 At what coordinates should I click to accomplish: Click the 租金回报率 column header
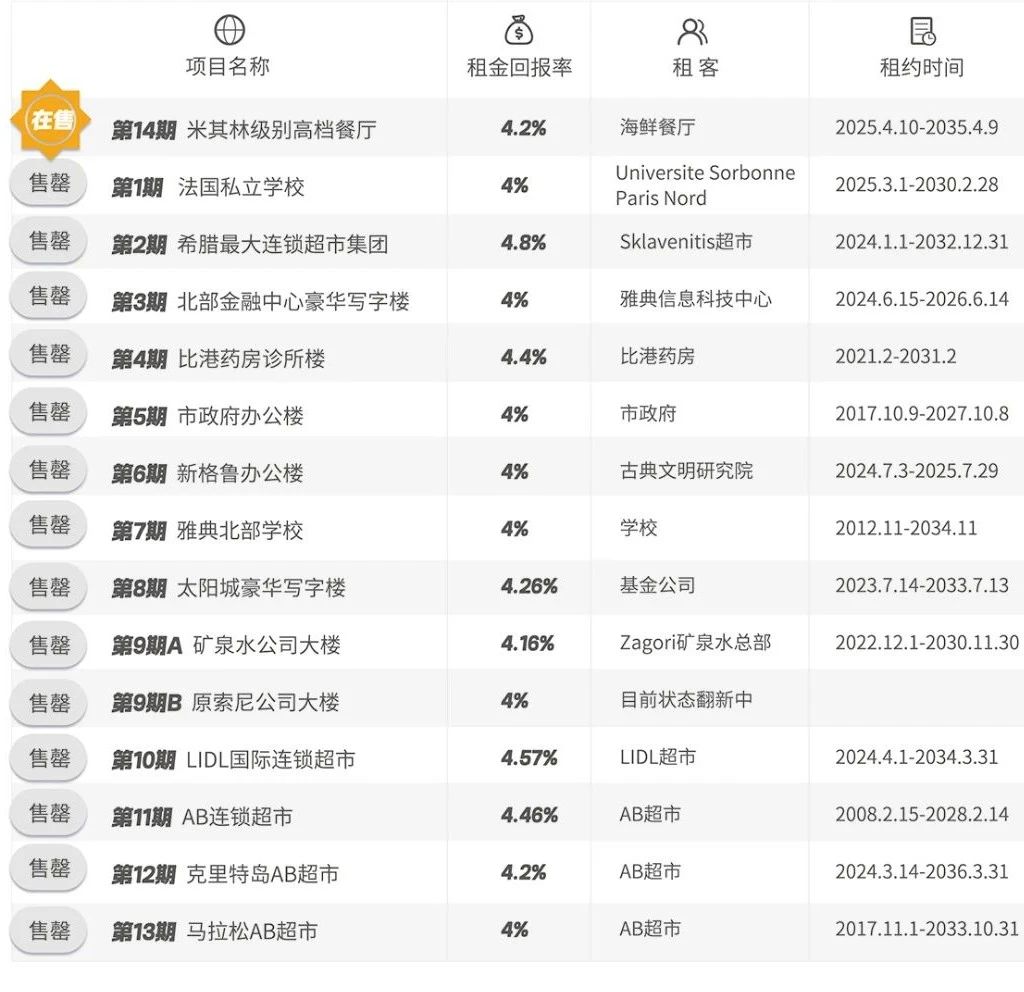(519, 67)
